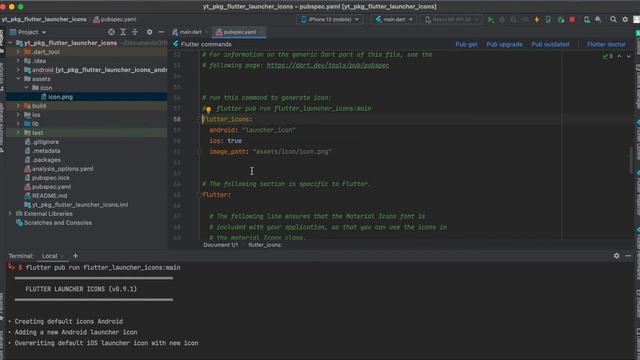Hide the Terminal panel with minus icon
This screenshot has height=360, width=640.
click(x=628, y=256)
